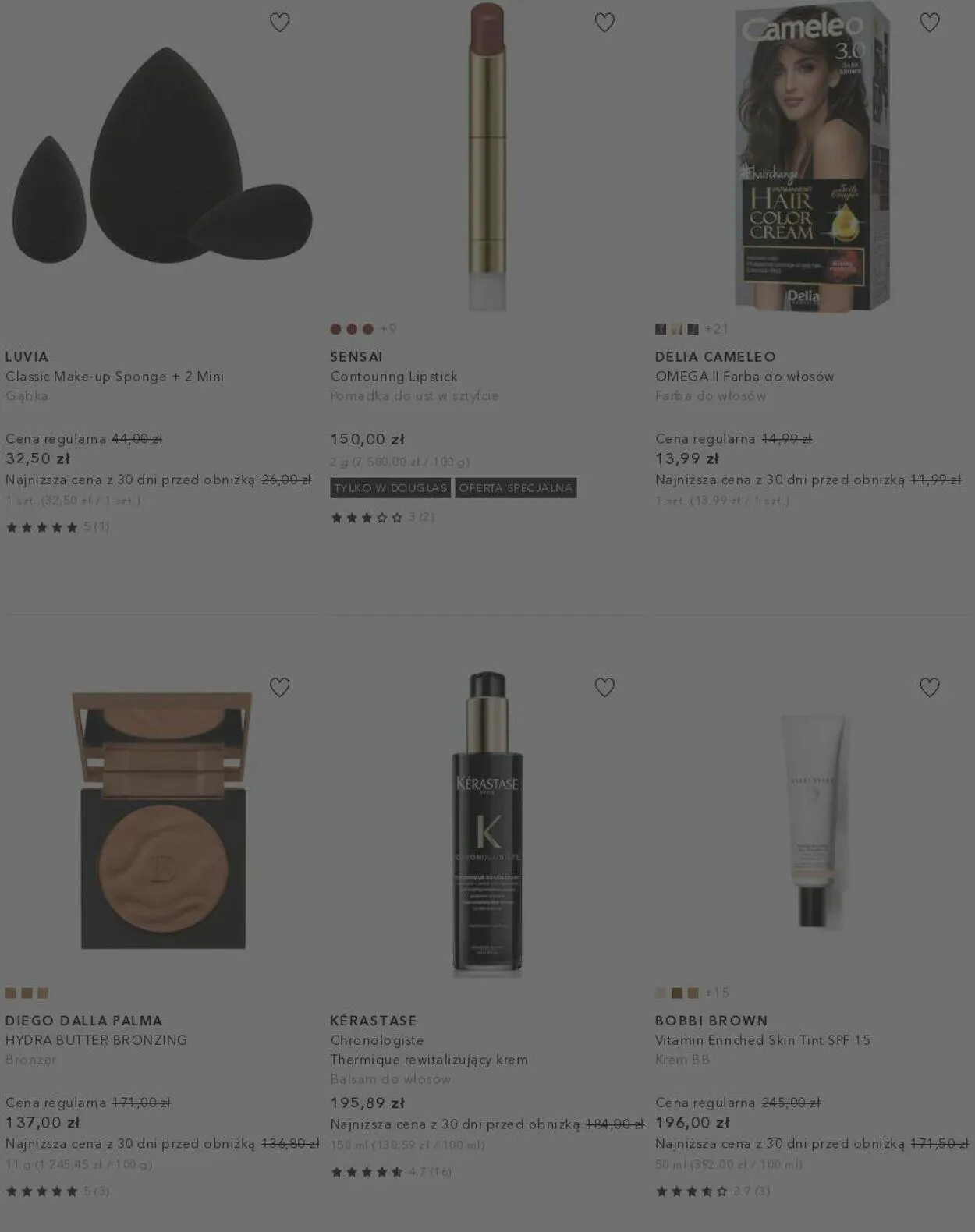
Task: Favorite the Sensai Contouring Lipstick
Action: (604, 23)
